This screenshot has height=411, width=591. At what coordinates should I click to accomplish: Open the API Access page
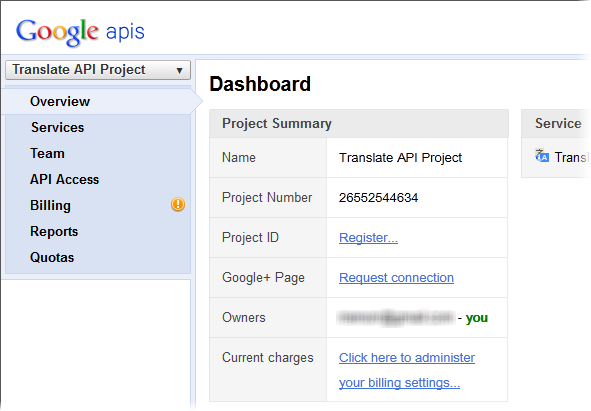[64, 179]
